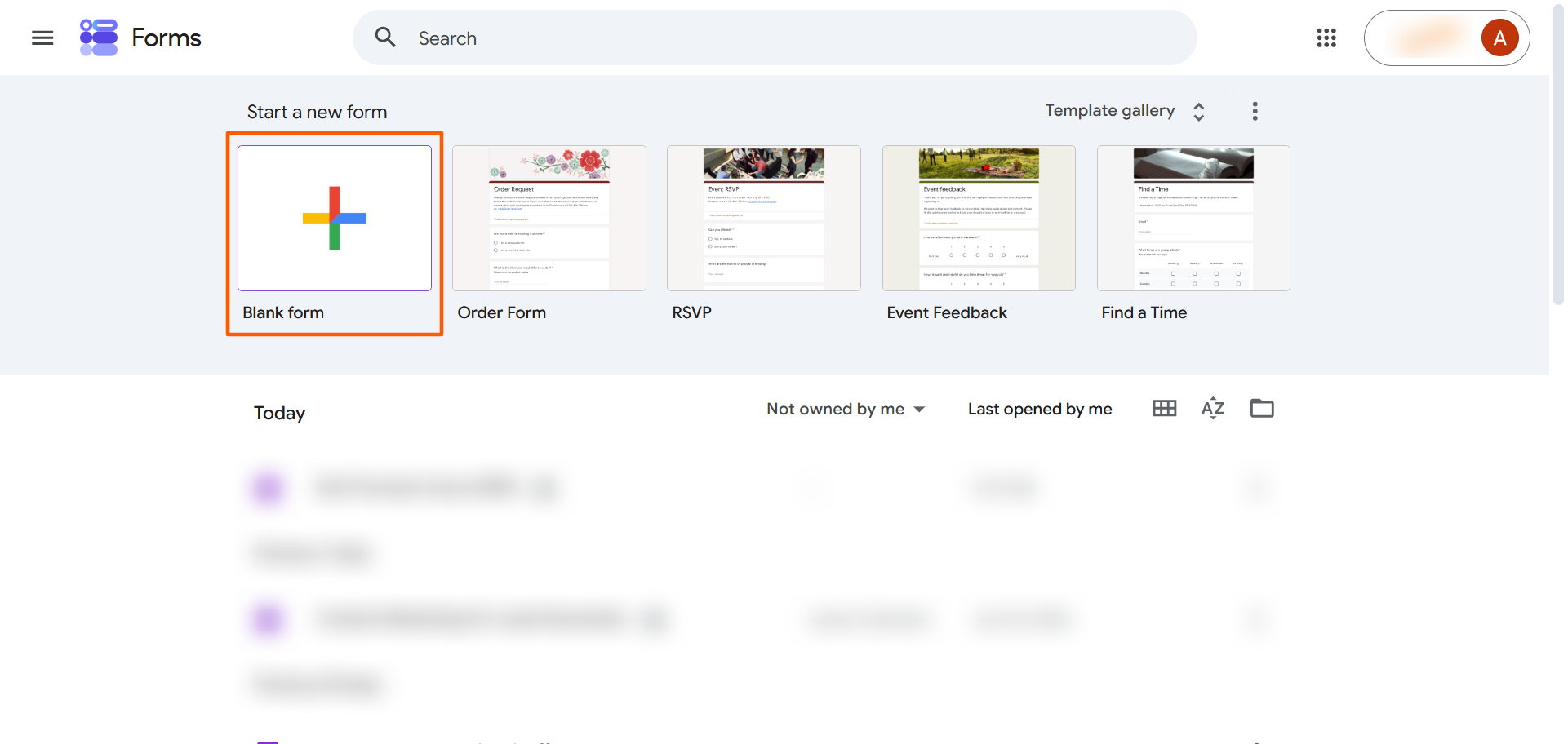1568x744 pixels.
Task: Open the account avatar "A"
Action: pyautogui.click(x=1499, y=38)
